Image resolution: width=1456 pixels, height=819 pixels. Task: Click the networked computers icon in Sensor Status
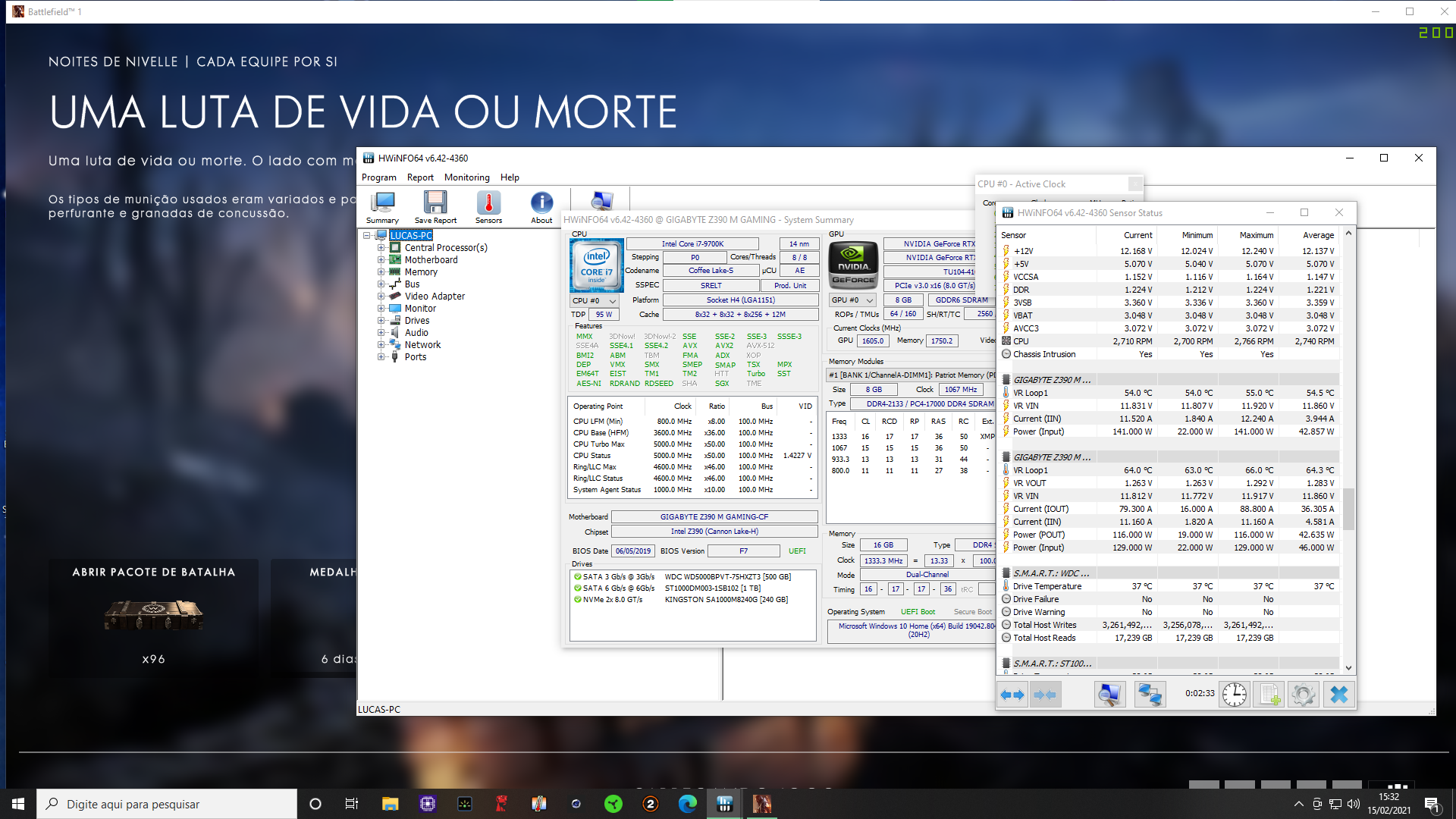pos(1150,695)
